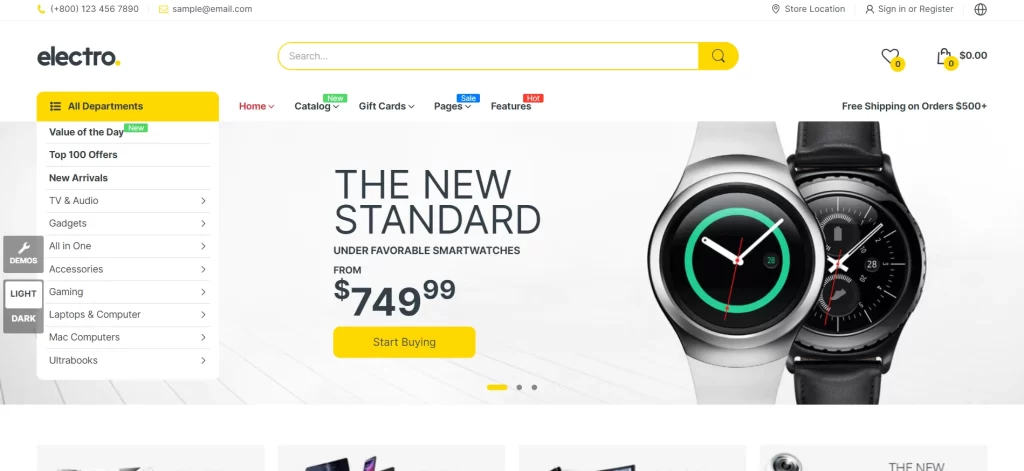Click the phone icon in top bar
This screenshot has width=1024, height=471.
click(42, 9)
